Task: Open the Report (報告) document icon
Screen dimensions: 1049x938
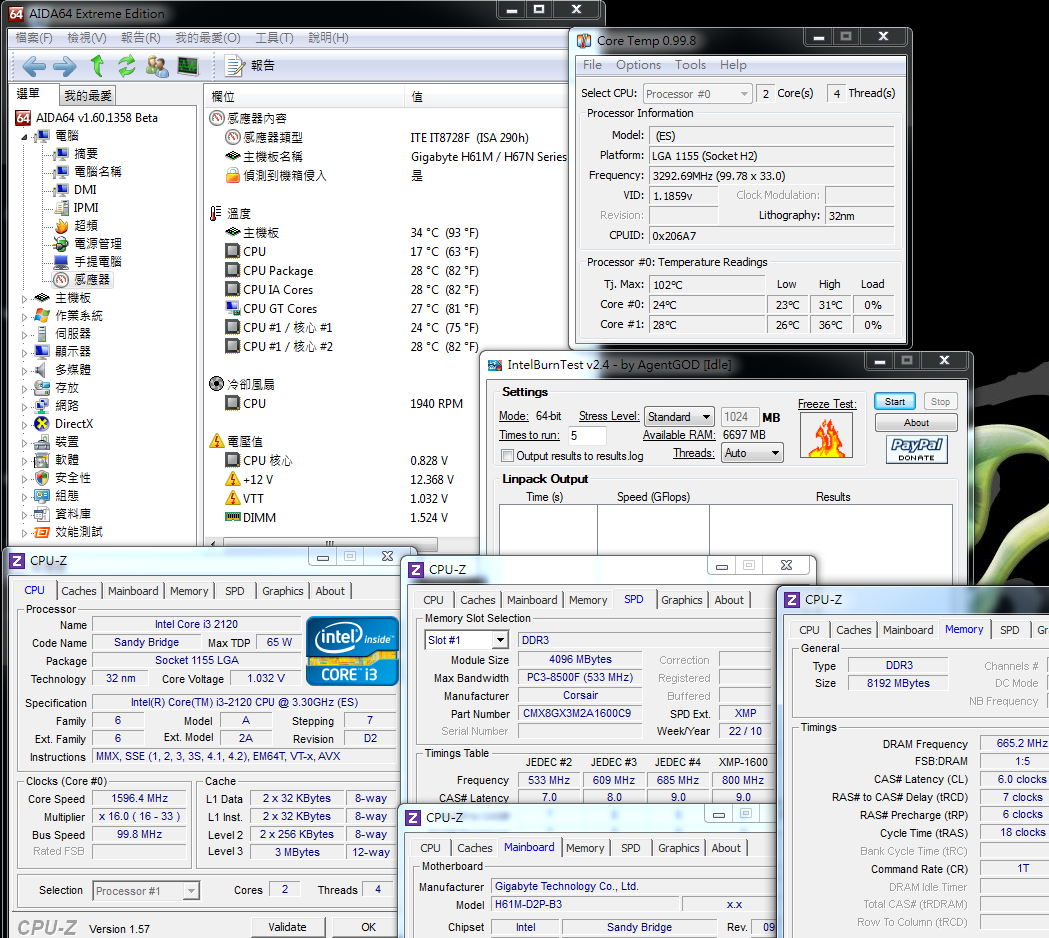Action: [235, 66]
